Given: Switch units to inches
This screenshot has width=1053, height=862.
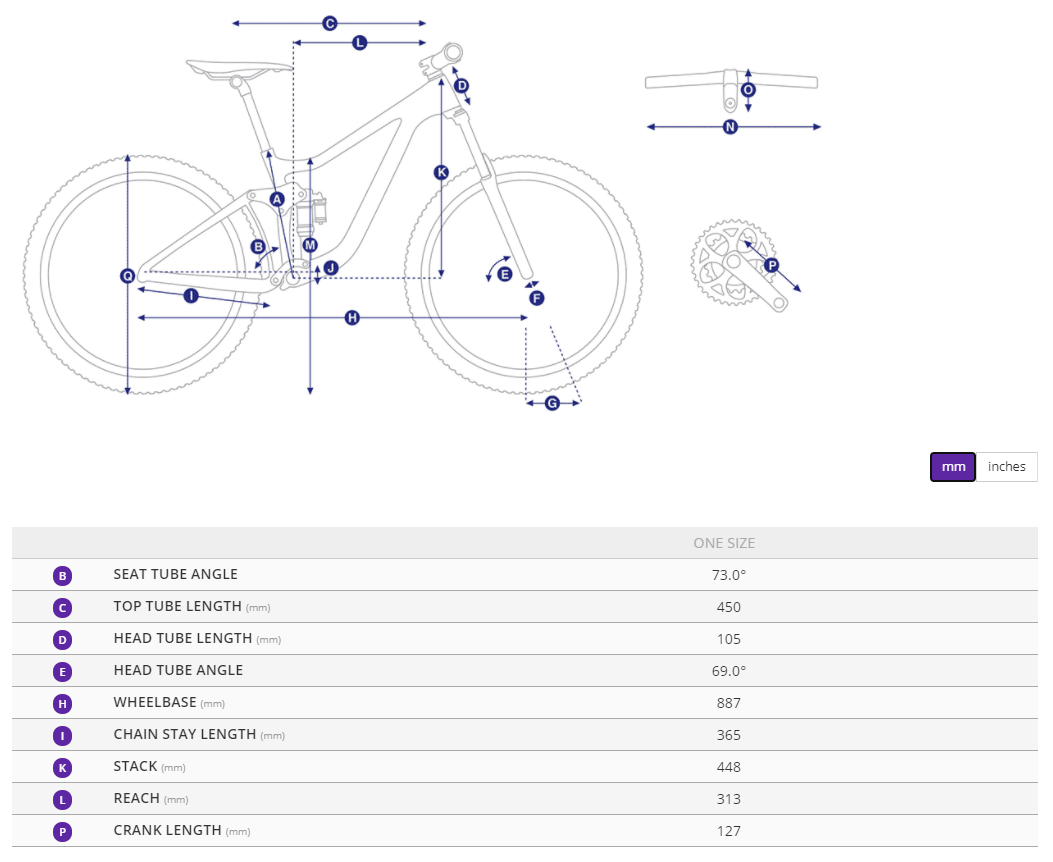Looking at the screenshot, I should click(1006, 467).
